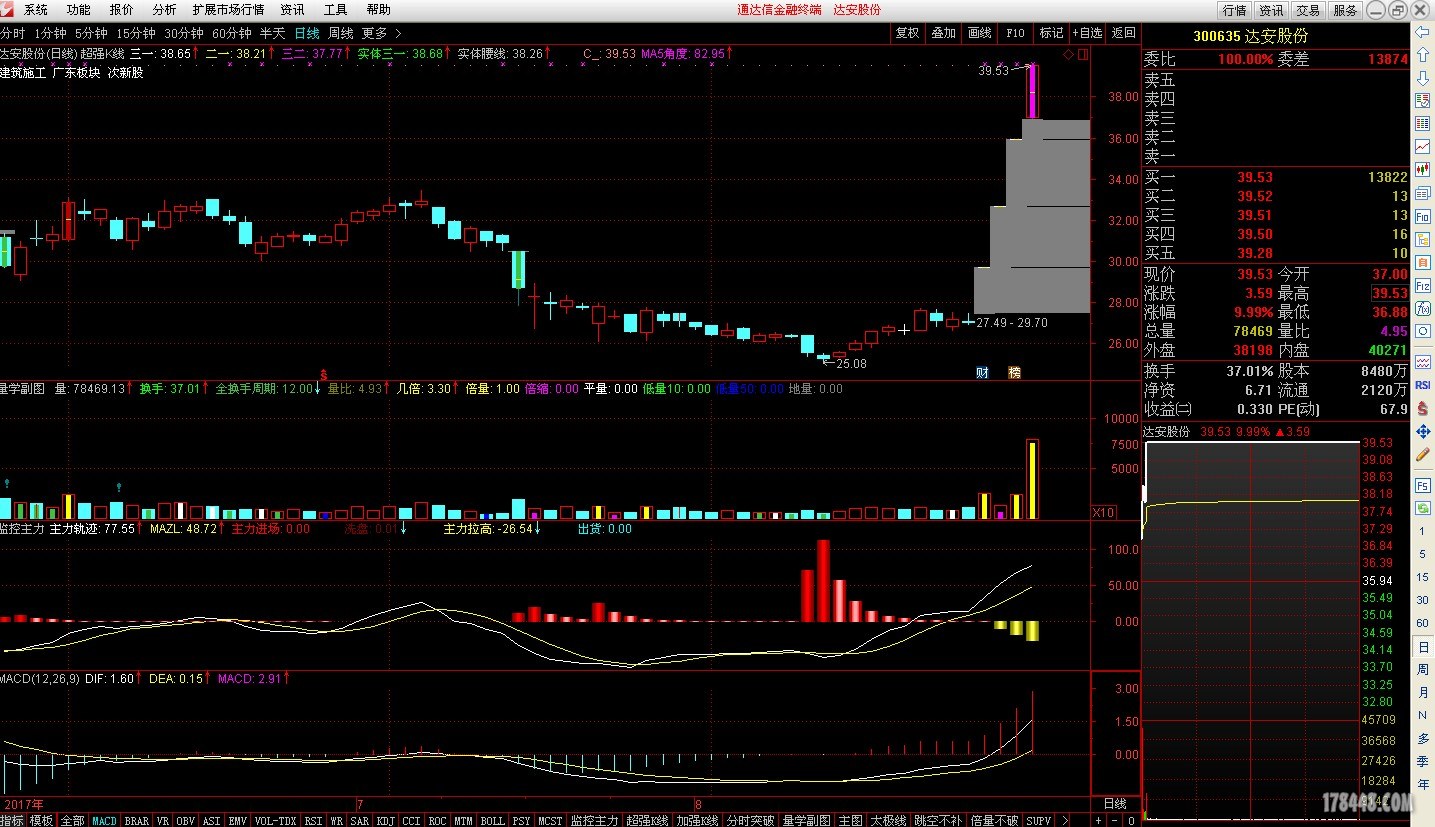Click the +自选 add to watchlist button
1435x827 pixels.
1087,33
